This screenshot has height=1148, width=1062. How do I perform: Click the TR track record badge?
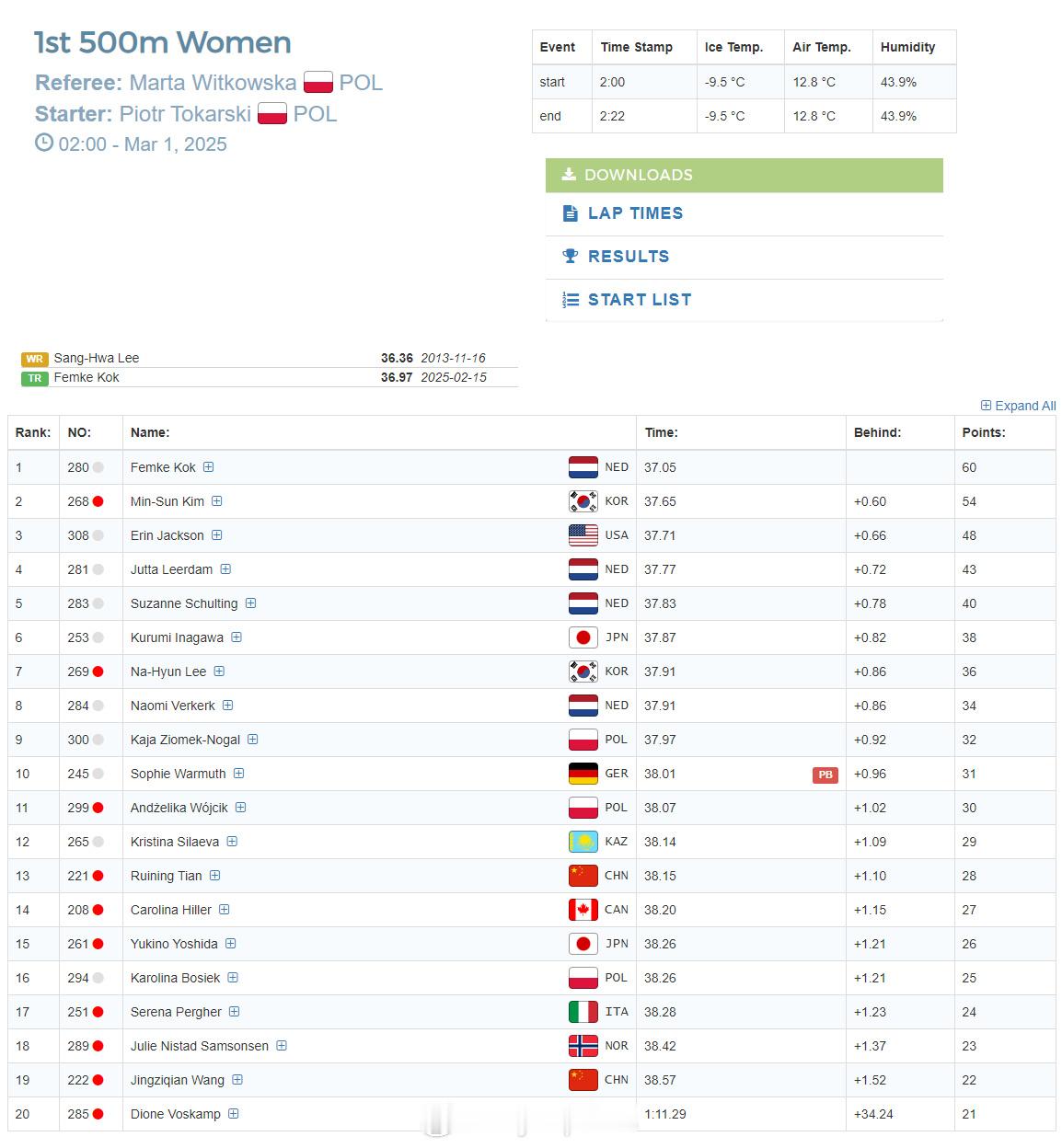pyautogui.click(x=35, y=378)
